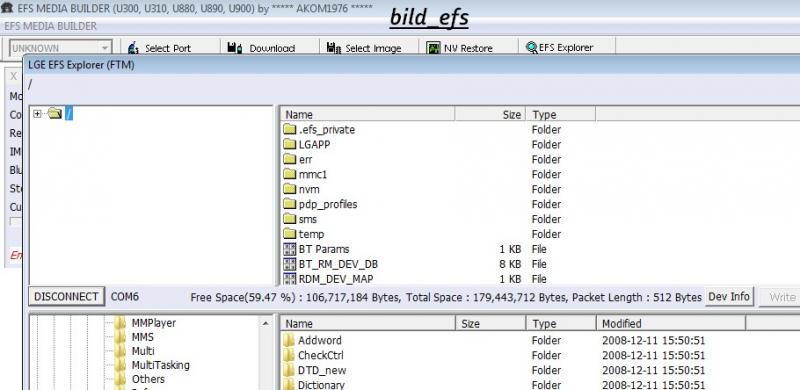Select the BT_RM_DEV_DB file name
The height and width of the screenshot is (390, 800).
click(338, 264)
